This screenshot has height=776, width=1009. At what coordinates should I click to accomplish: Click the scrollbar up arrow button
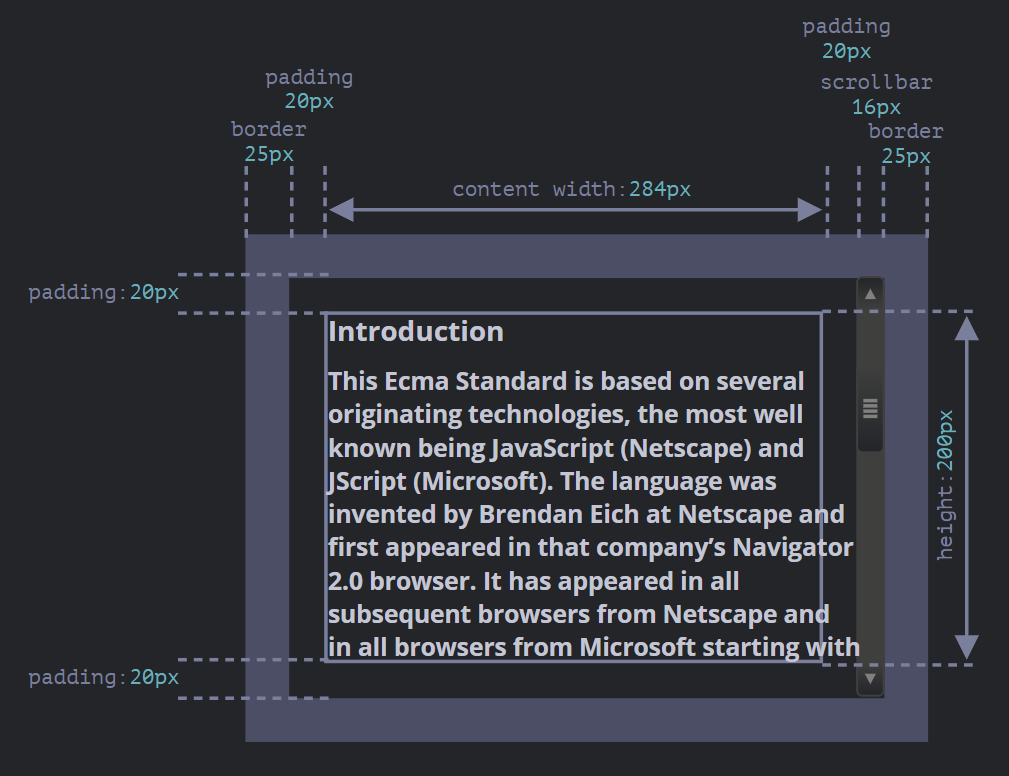pyautogui.click(x=870, y=294)
